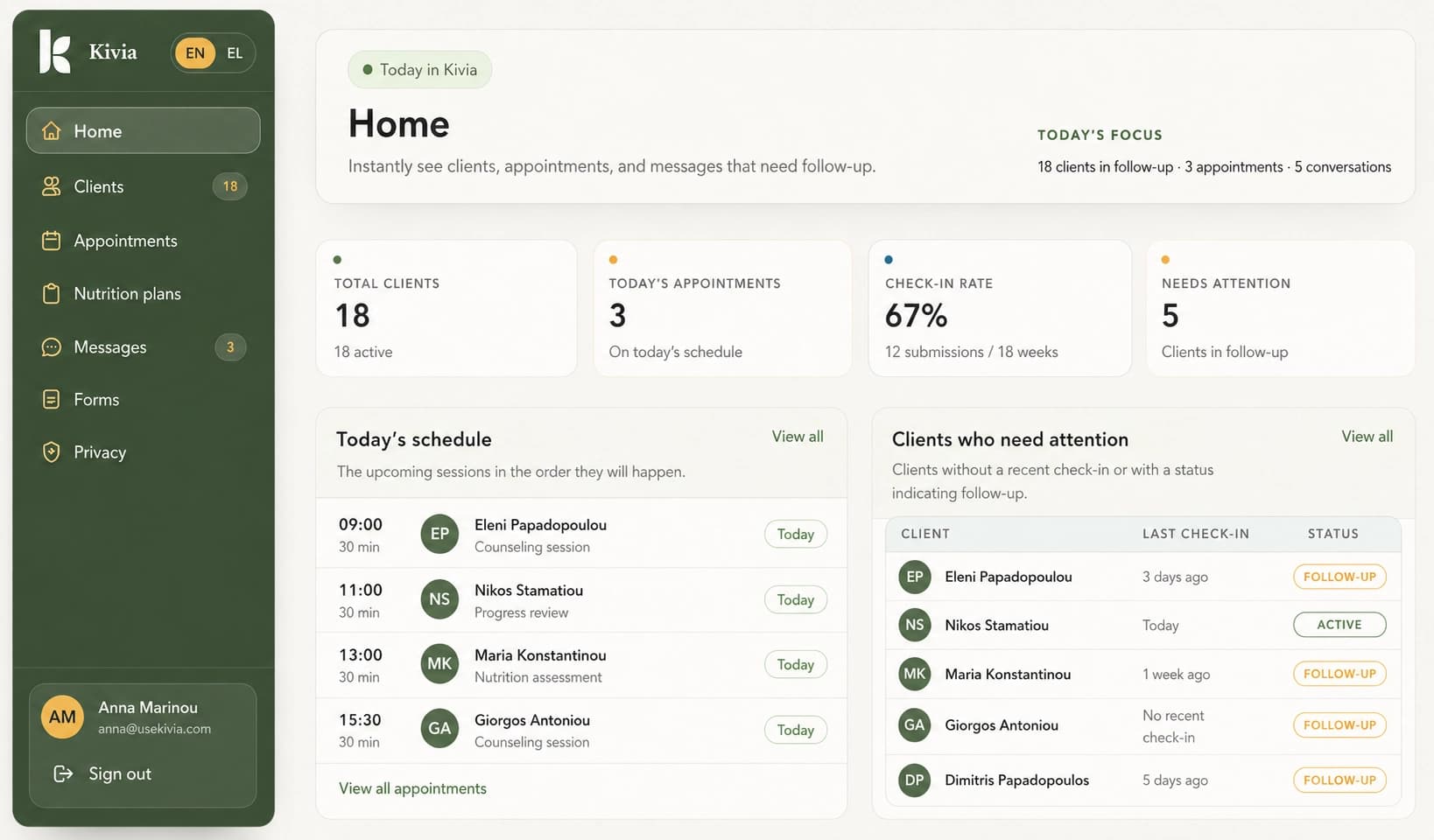This screenshot has height=840, width=1434.
Task: Click the NS avatar in the attention table
Action: (915, 625)
